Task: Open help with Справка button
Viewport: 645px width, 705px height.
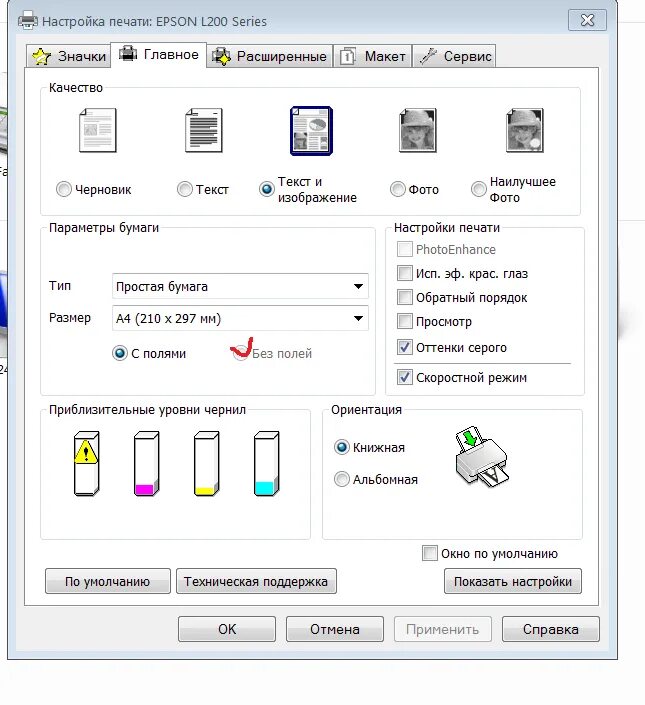Action: pyautogui.click(x=551, y=629)
